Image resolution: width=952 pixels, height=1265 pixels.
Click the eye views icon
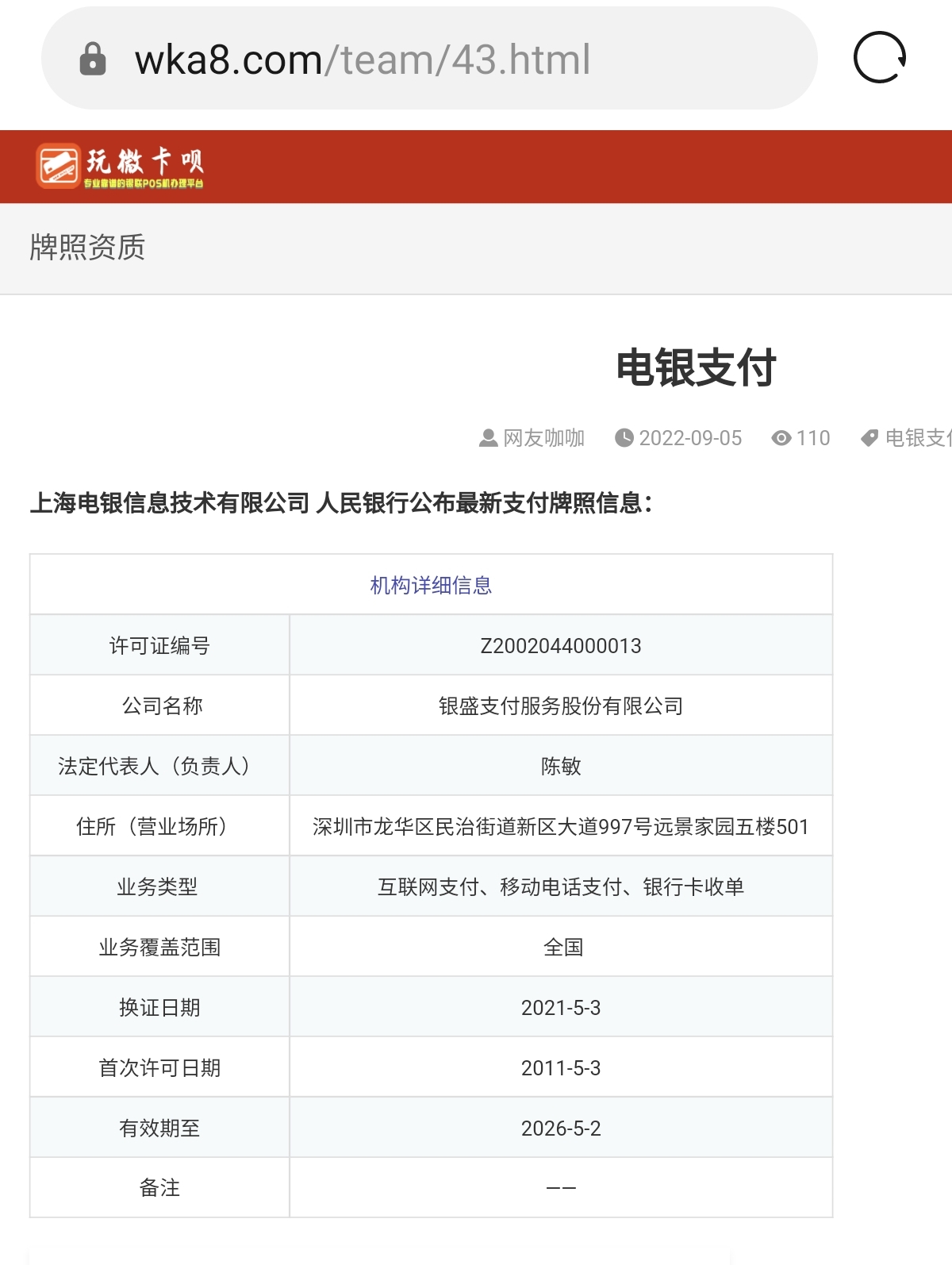click(x=781, y=438)
